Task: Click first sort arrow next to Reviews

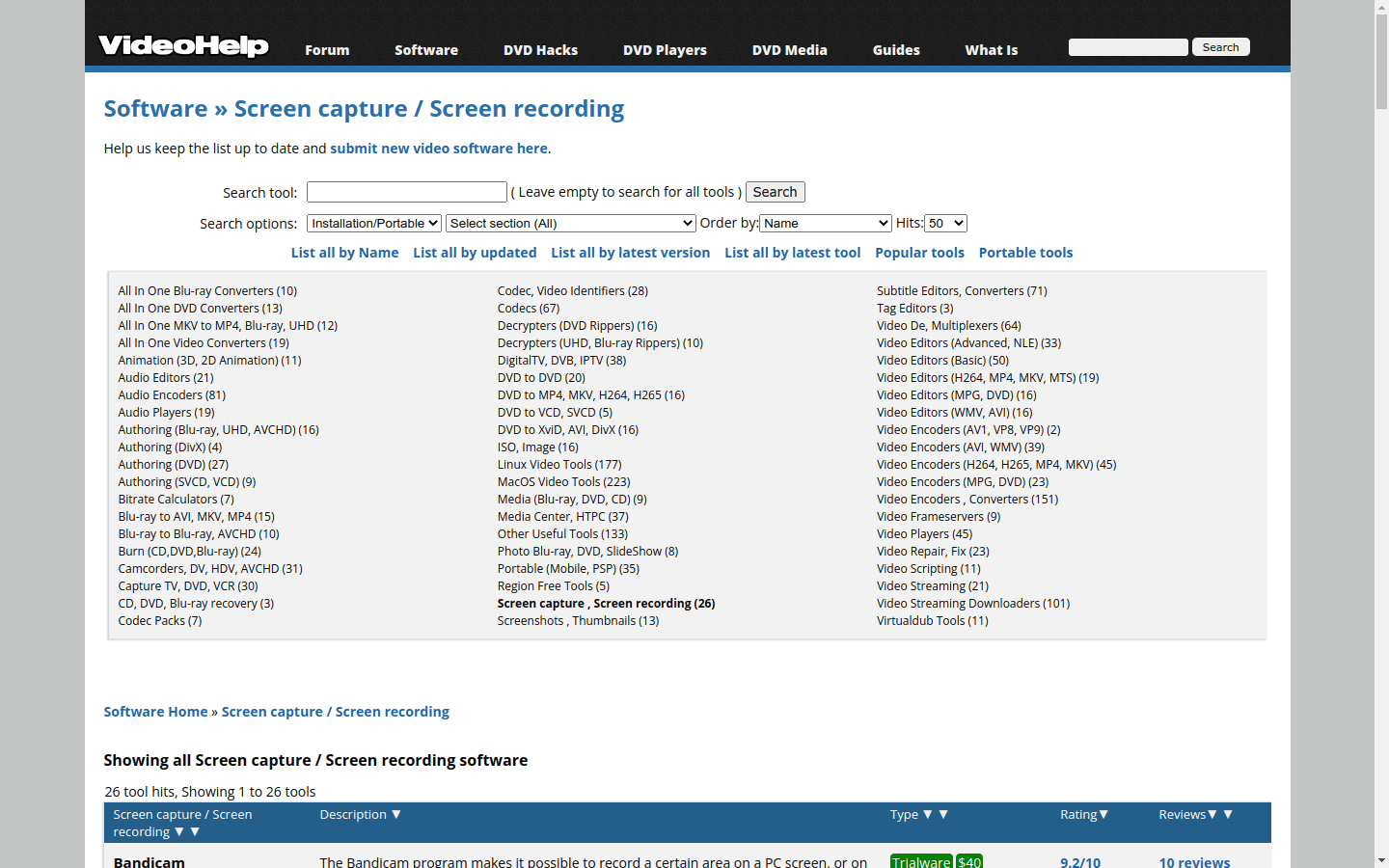Action: 1212,815
